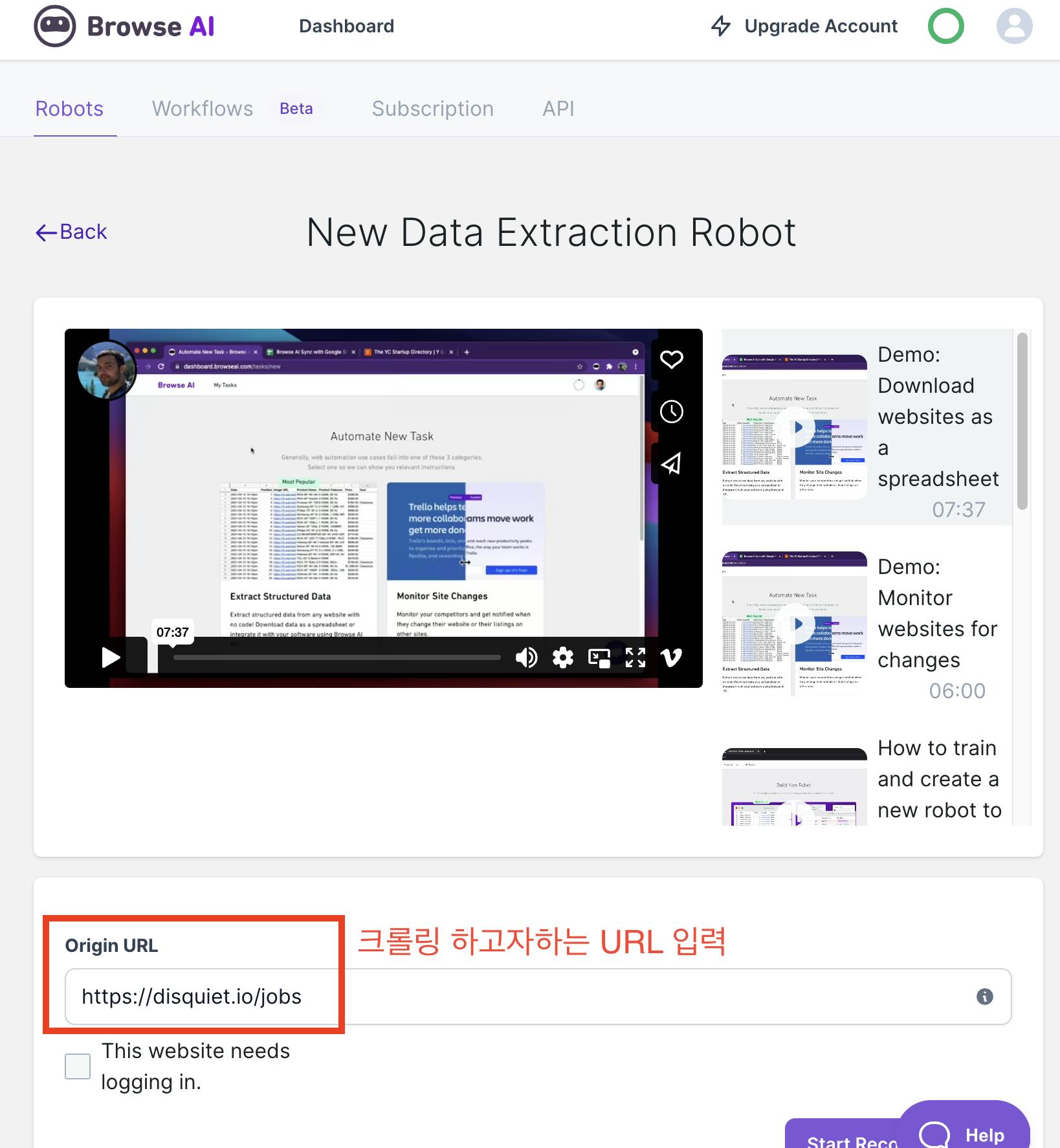The height and width of the screenshot is (1148, 1060).
Task: Click the green circle status icon
Action: pos(945,26)
